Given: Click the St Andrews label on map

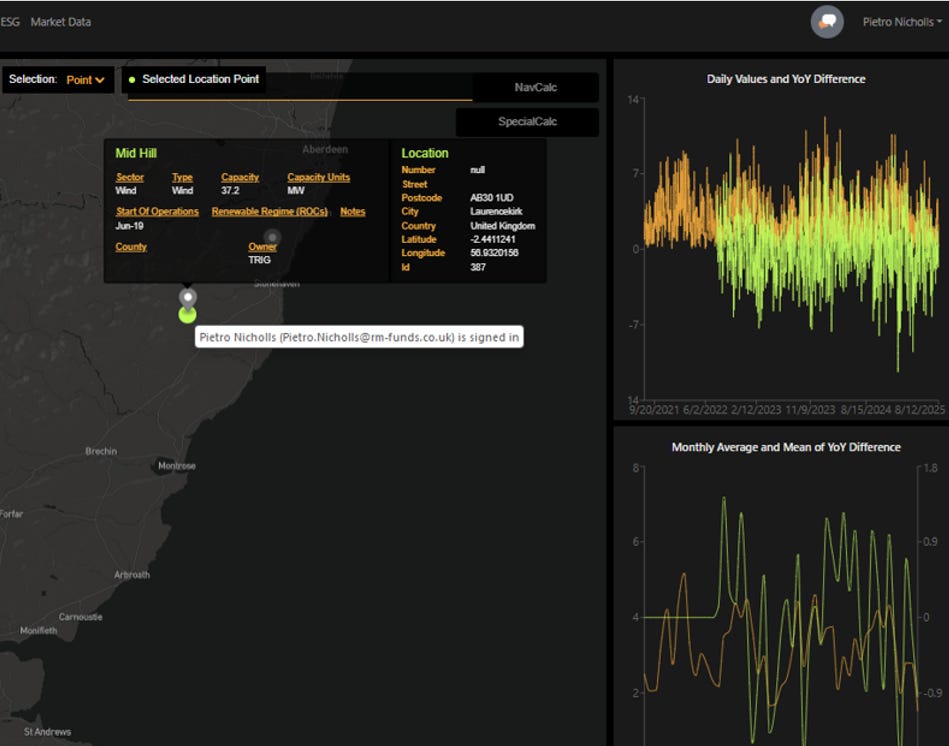Looking at the screenshot, I should tap(47, 732).
